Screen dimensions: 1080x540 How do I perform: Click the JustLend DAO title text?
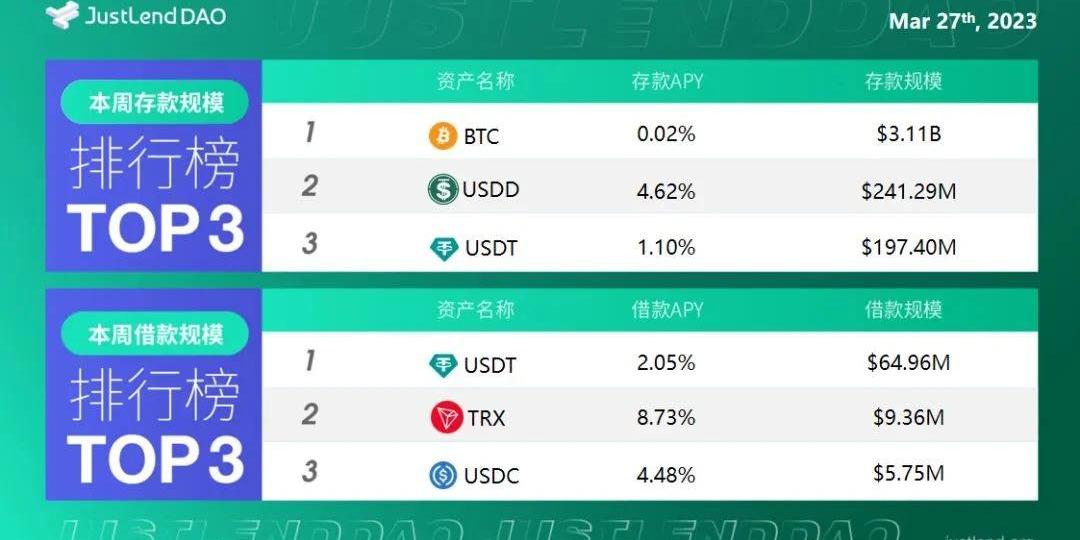(x=155, y=17)
